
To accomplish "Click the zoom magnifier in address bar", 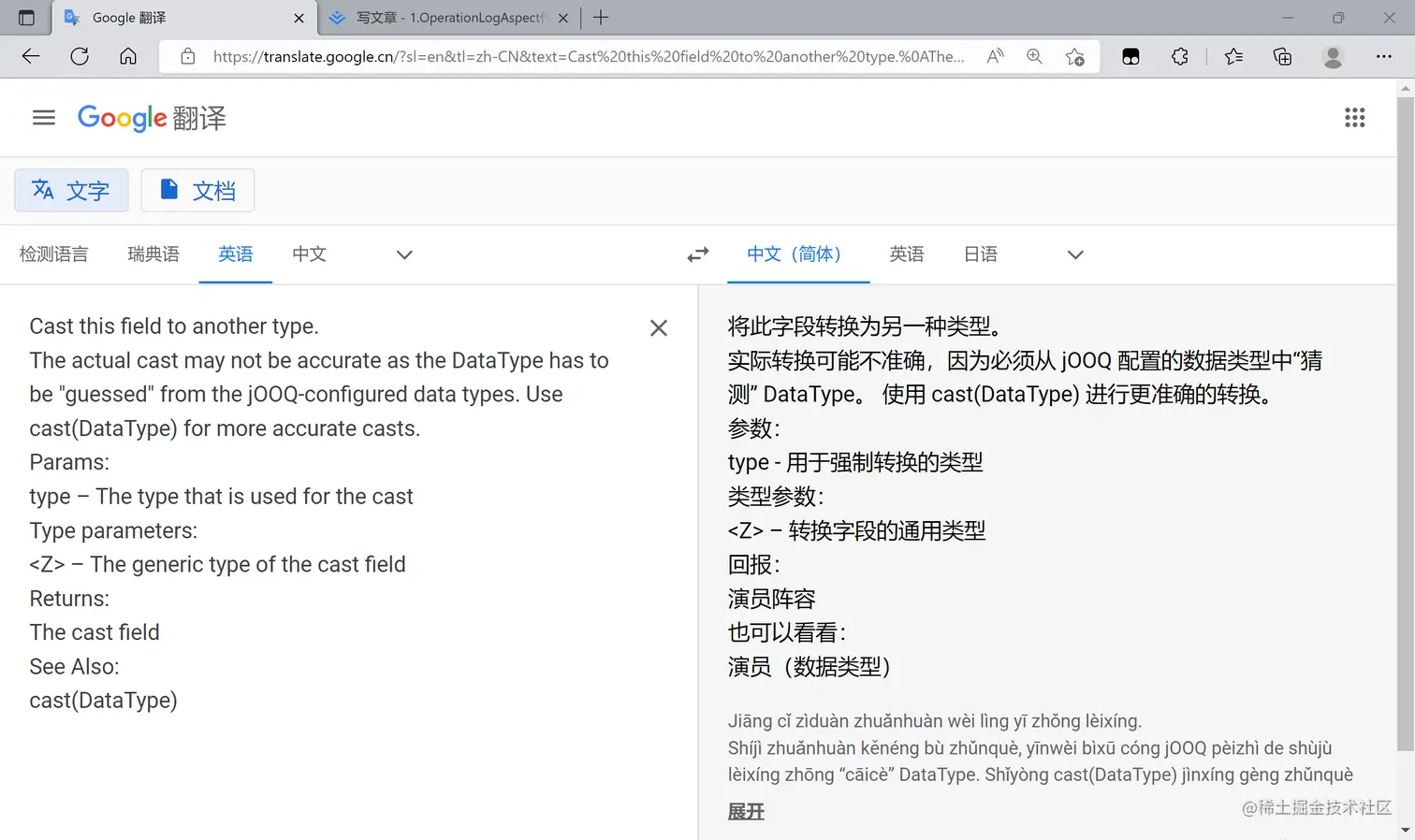I will pyautogui.click(x=1034, y=56).
